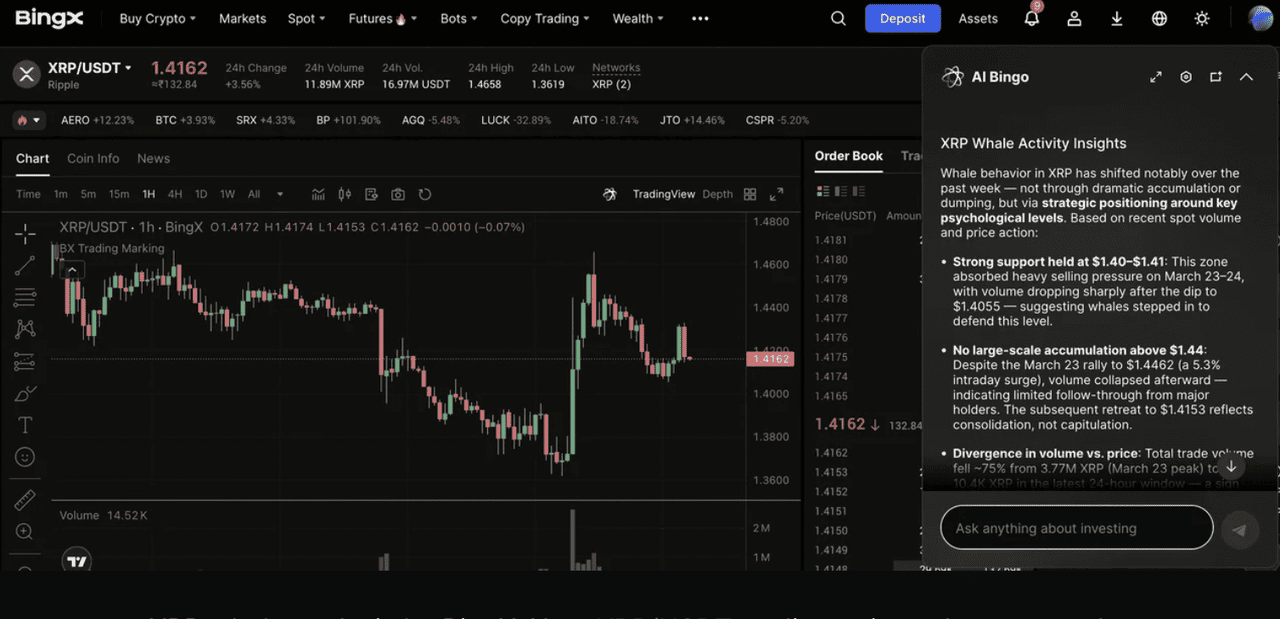
Task: Open the News tab
Action: 153,158
